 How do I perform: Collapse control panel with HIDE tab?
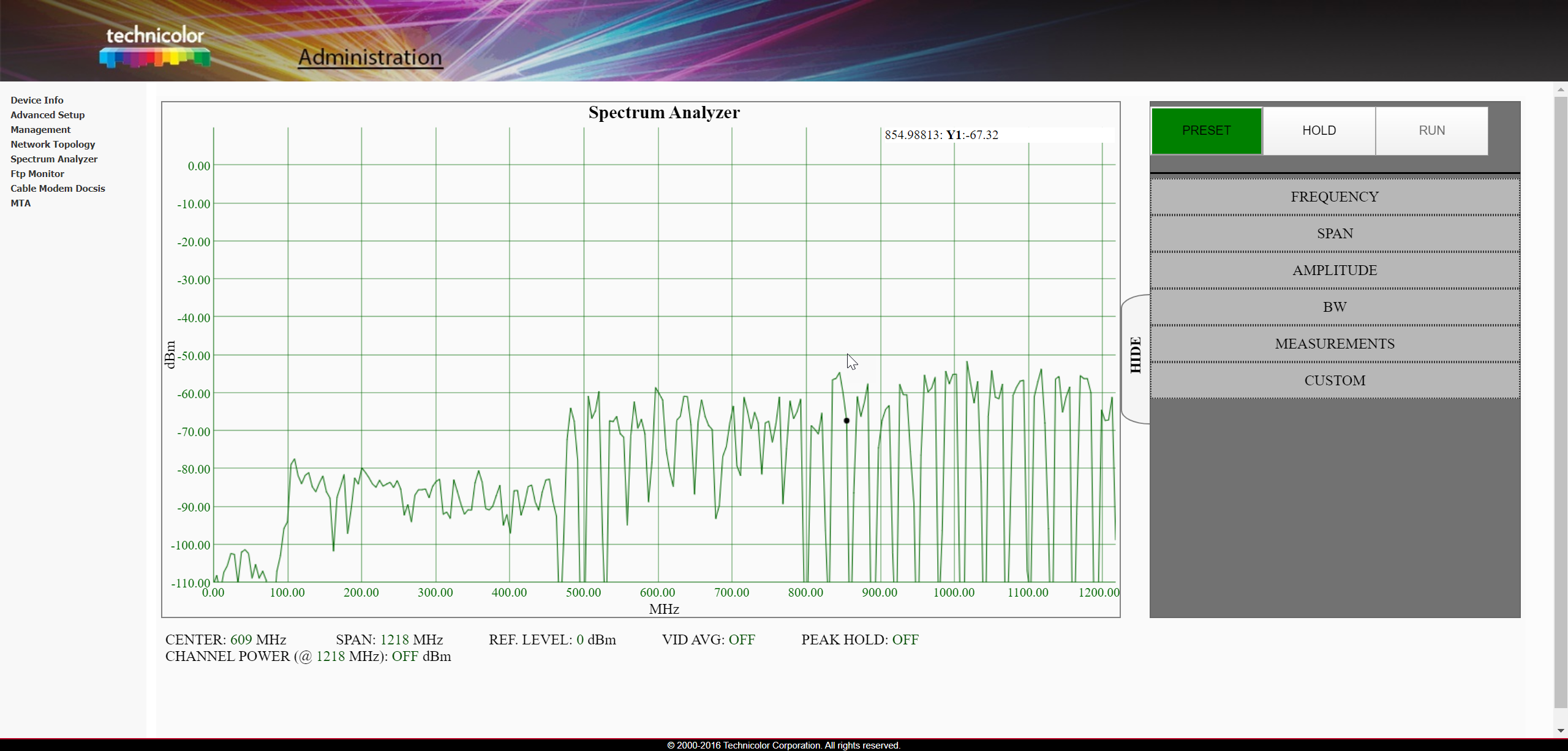(x=1135, y=355)
